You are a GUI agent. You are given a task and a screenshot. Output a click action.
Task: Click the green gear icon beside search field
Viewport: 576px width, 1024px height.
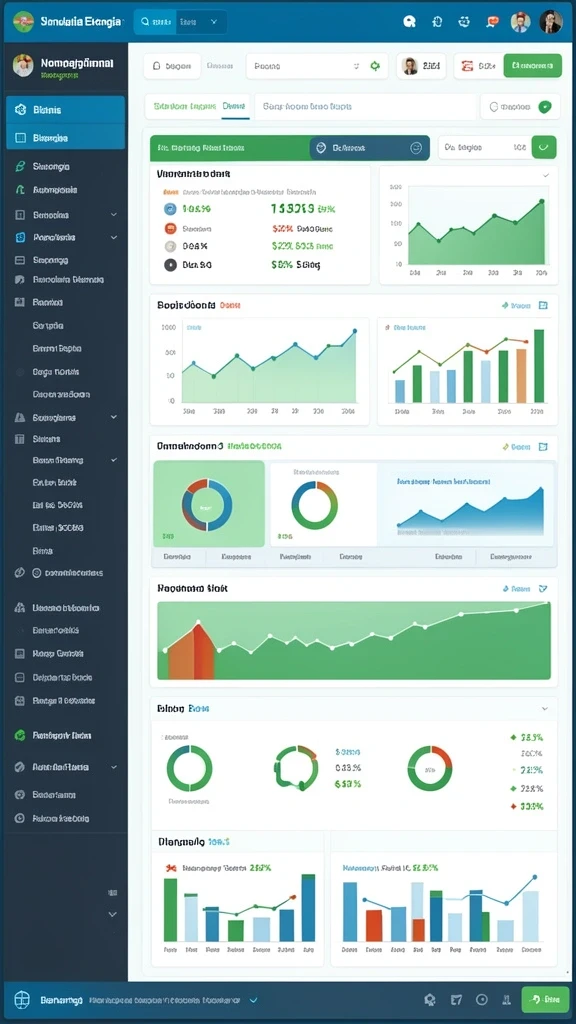[x=375, y=66]
